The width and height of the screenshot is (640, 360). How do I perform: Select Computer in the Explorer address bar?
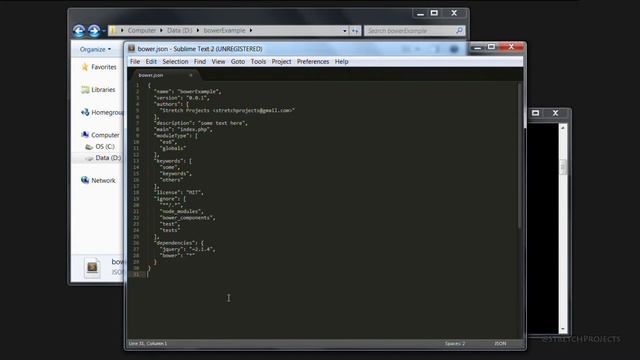141,30
